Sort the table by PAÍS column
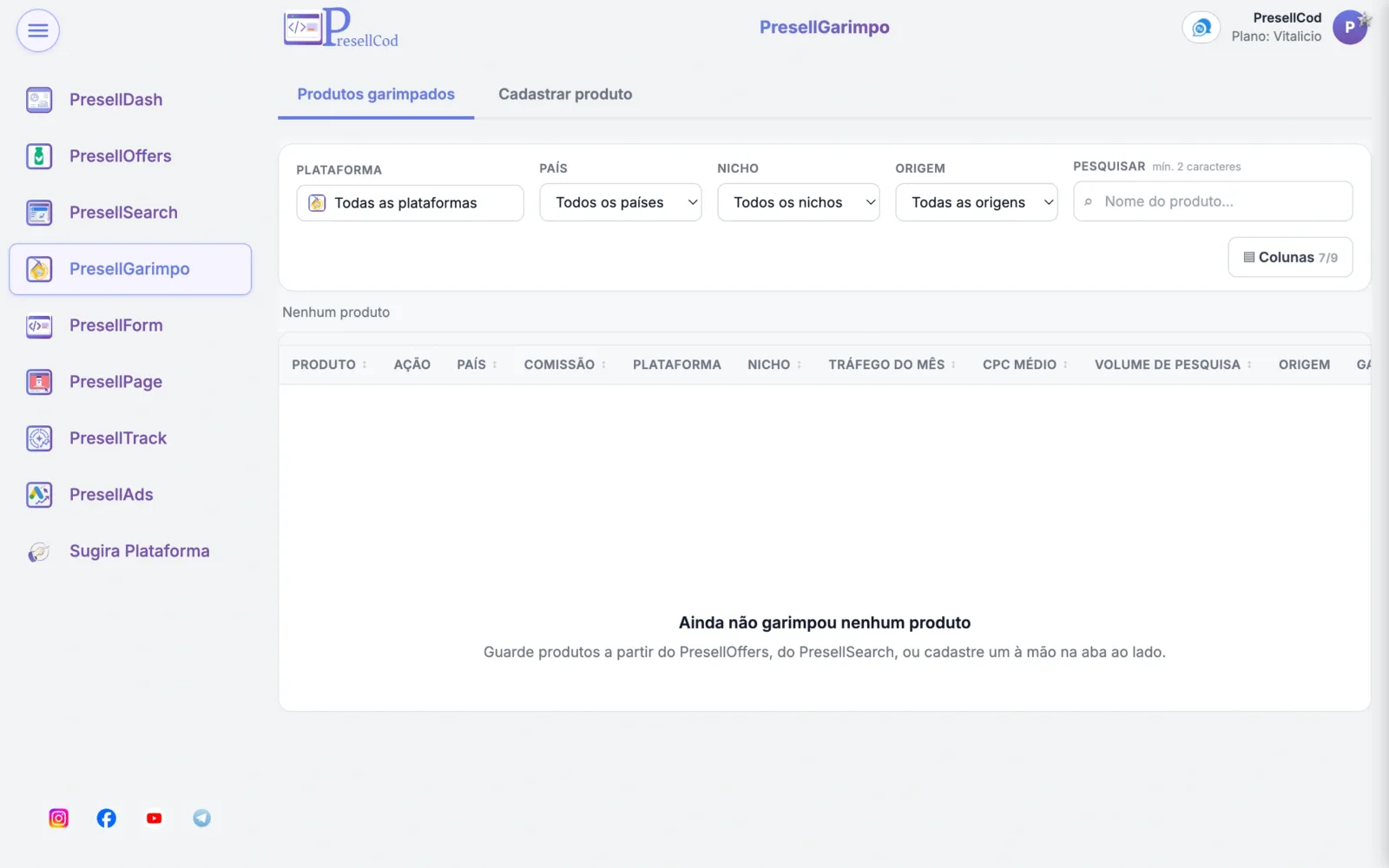1389x868 pixels. tap(477, 365)
